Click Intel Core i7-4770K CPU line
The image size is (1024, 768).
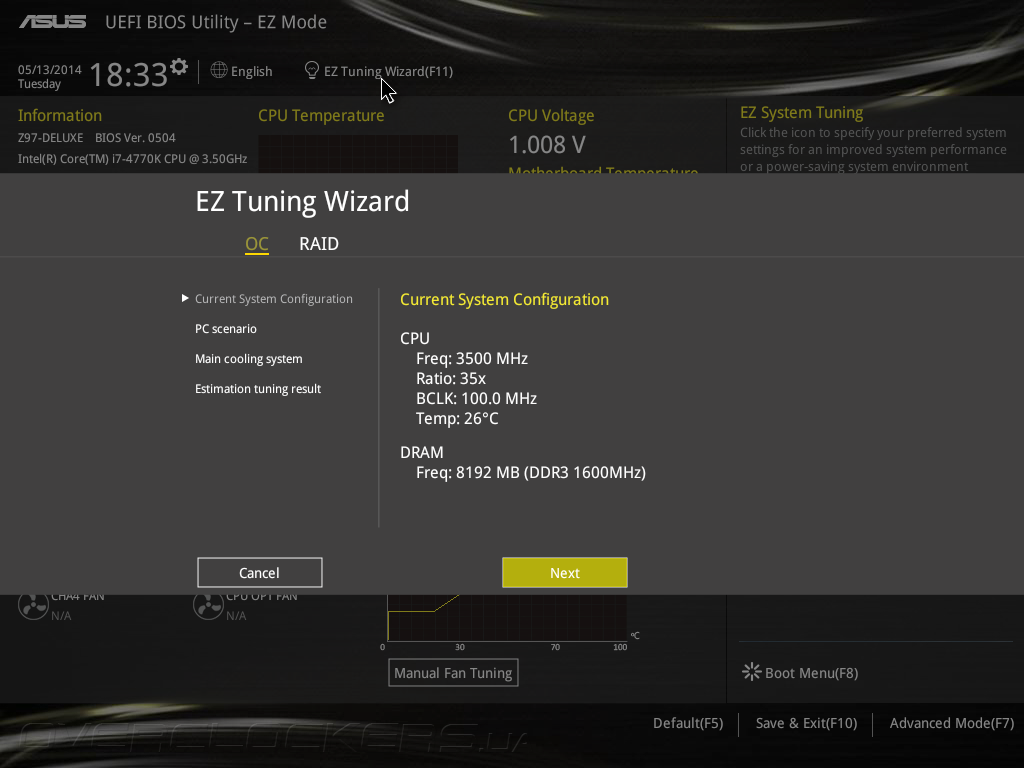coord(133,159)
